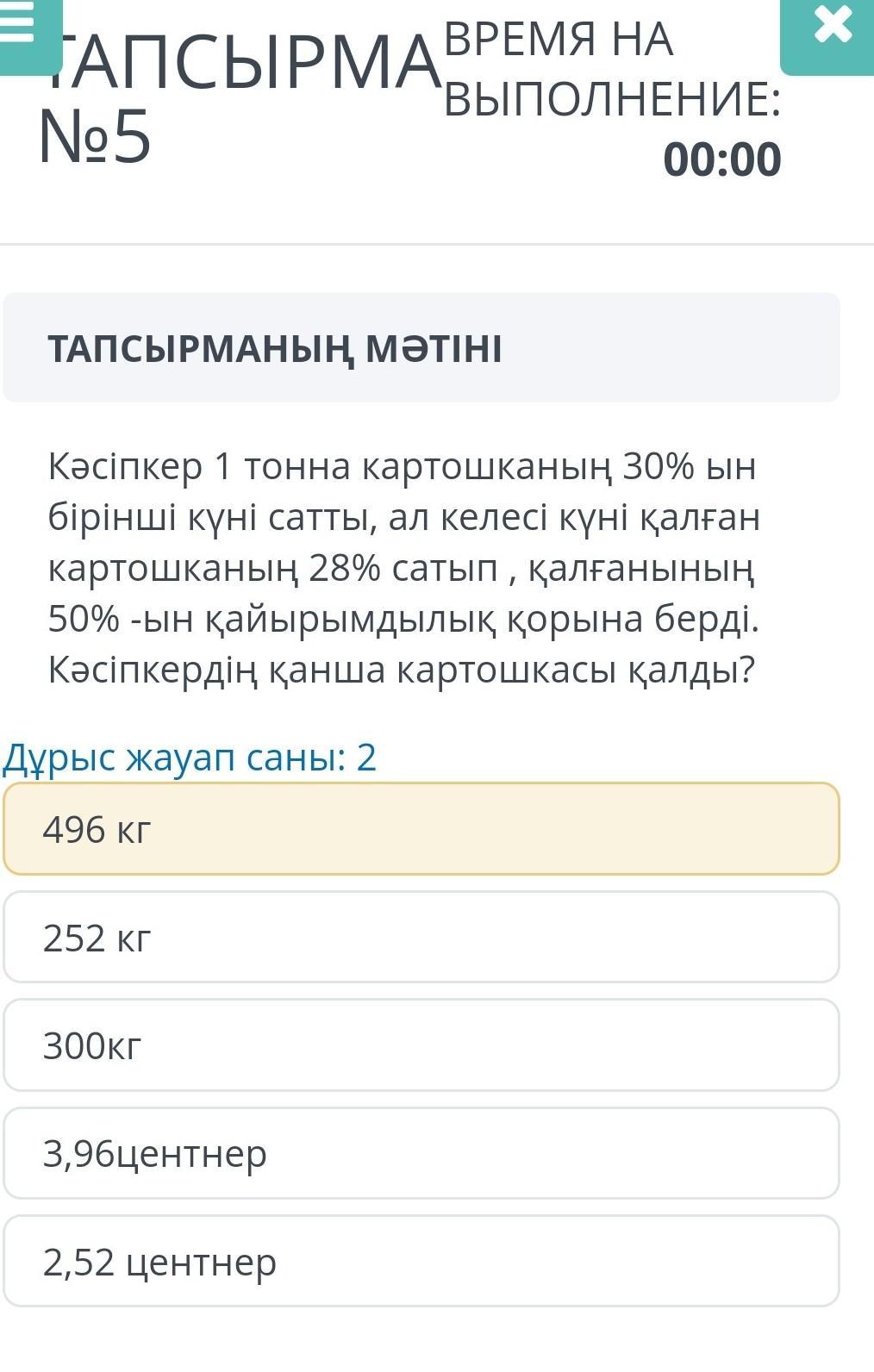The width and height of the screenshot is (874, 1372).
Task: Click the 50% value in the question
Action: (84, 619)
